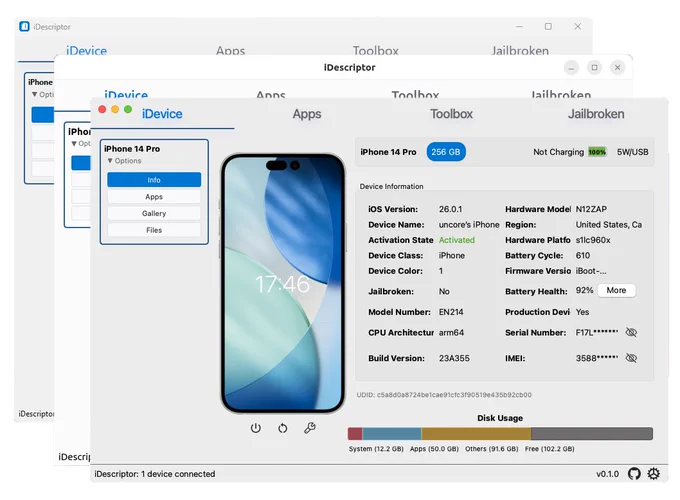Click the green Activated status text
The width and height of the screenshot is (680, 500).
pos(457,240)
